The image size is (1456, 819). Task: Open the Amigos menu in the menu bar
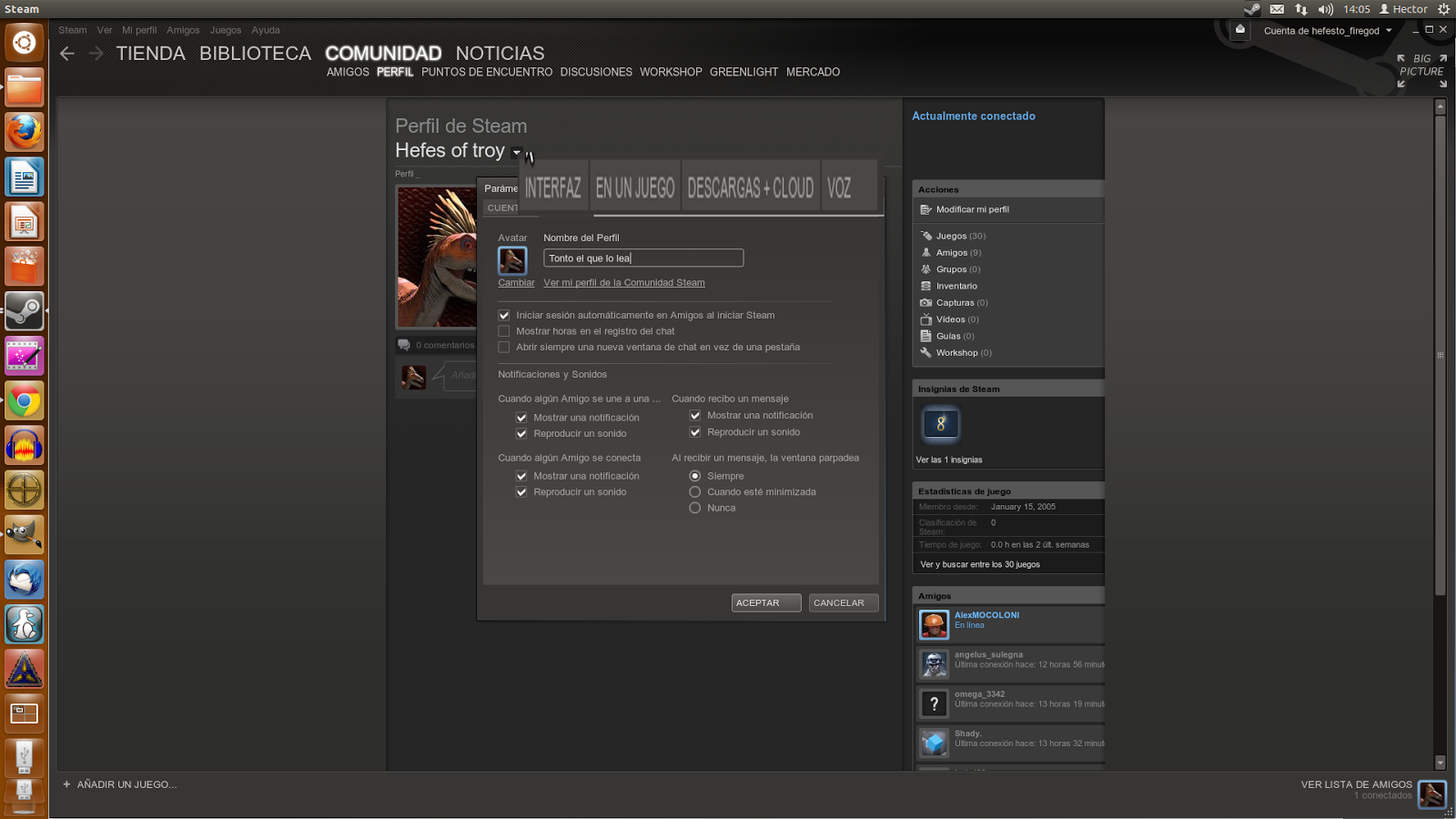[x=183, y=30]
